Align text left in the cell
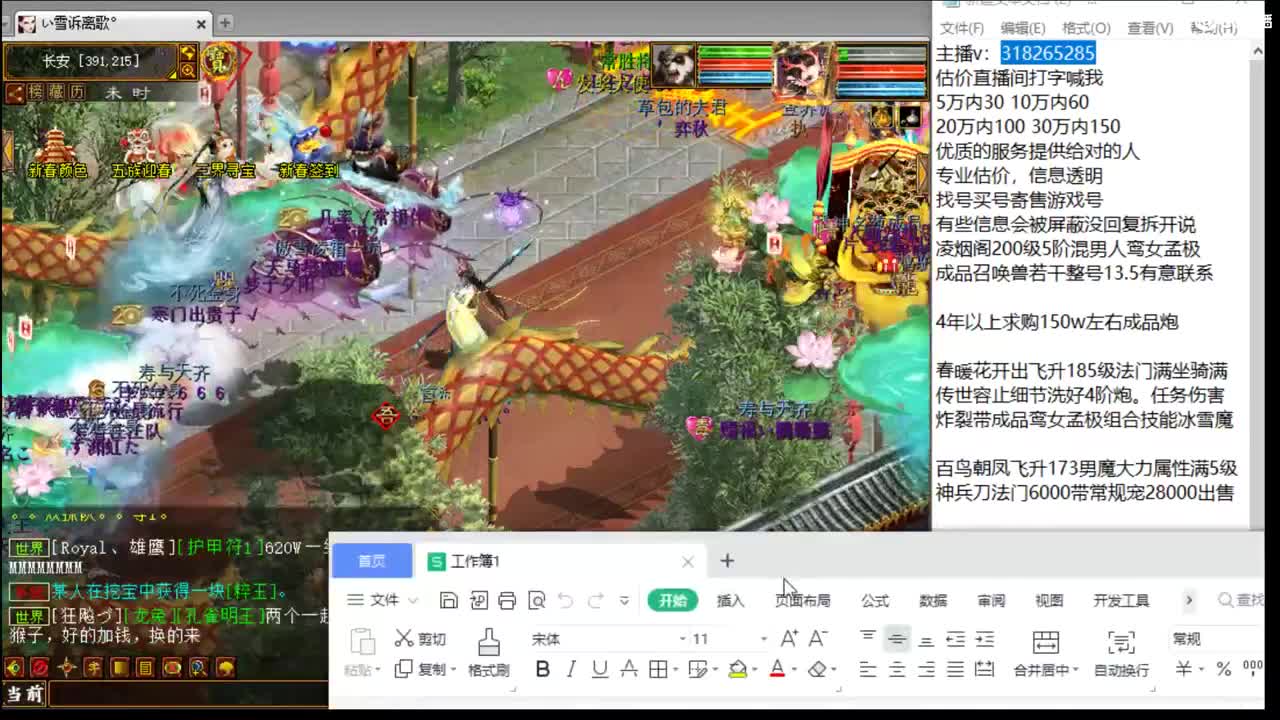Viewport: 1280px width, 720px height. click(868, 669)
